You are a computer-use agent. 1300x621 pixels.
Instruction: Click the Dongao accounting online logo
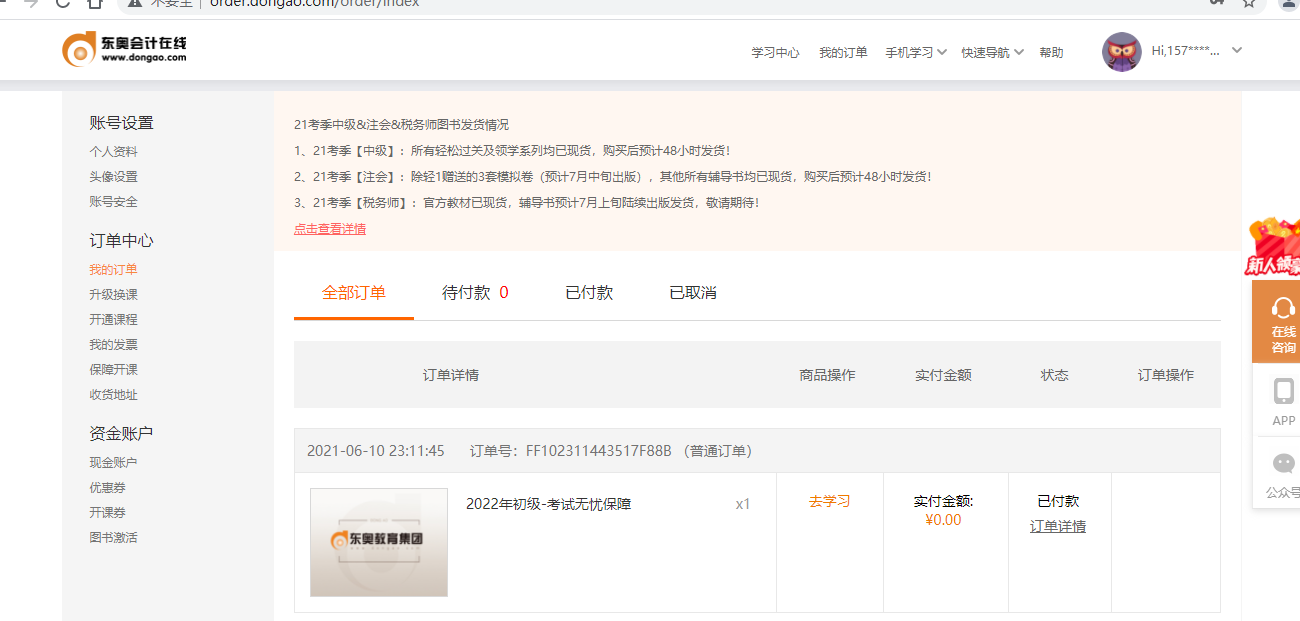click(124, 49)
